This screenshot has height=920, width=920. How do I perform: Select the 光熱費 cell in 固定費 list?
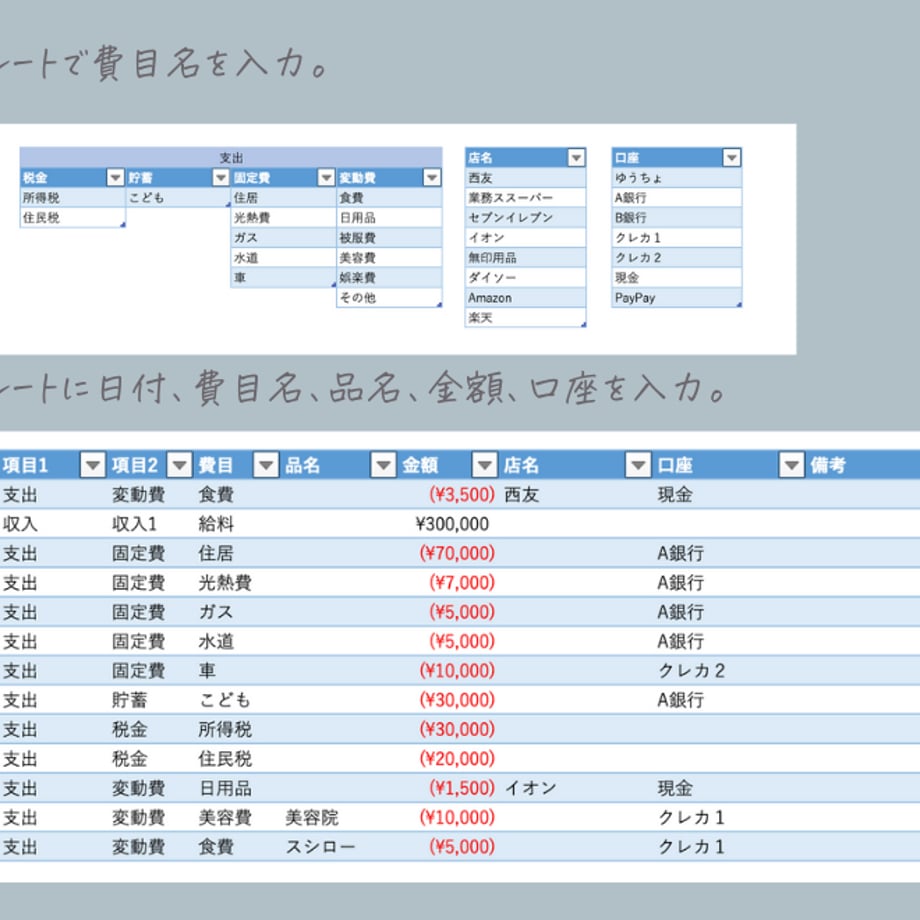point(283,218)
